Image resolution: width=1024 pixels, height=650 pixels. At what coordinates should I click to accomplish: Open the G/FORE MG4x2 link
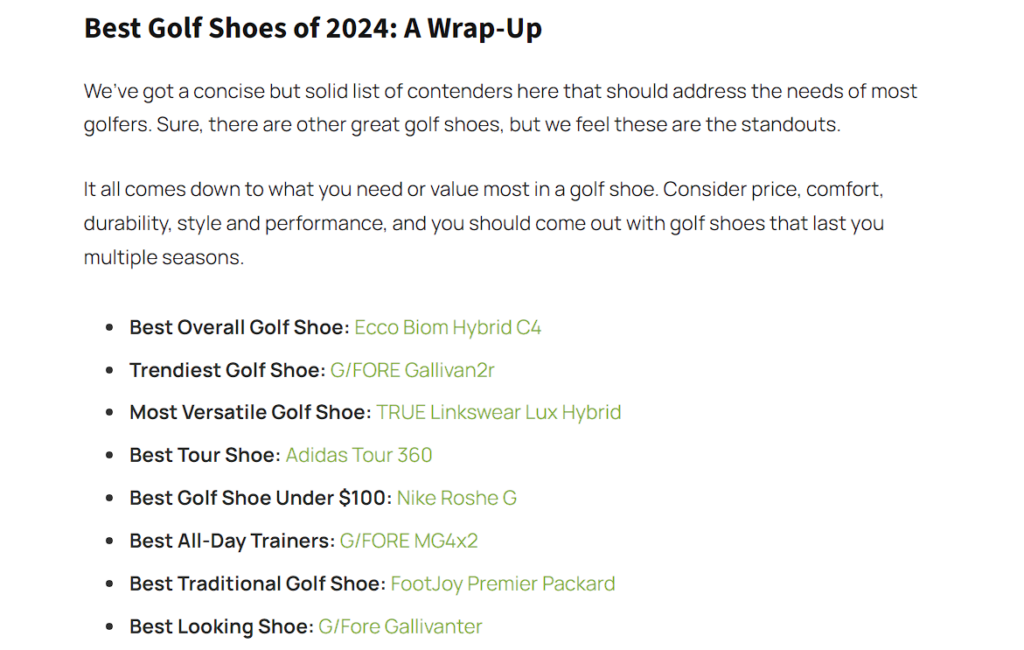(408, 541)
